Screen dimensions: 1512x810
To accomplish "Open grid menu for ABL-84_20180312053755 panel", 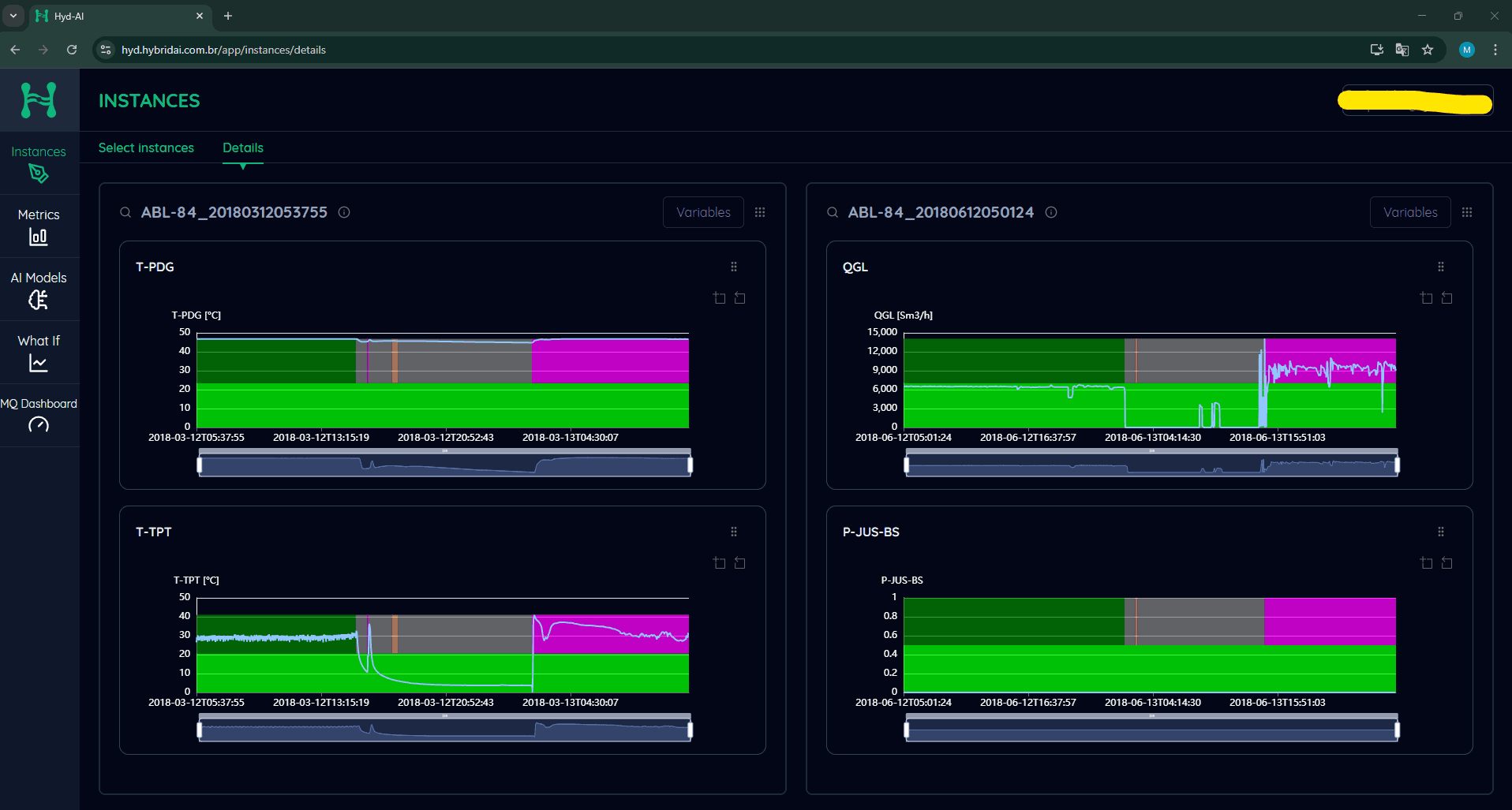I will pos(760,212).
